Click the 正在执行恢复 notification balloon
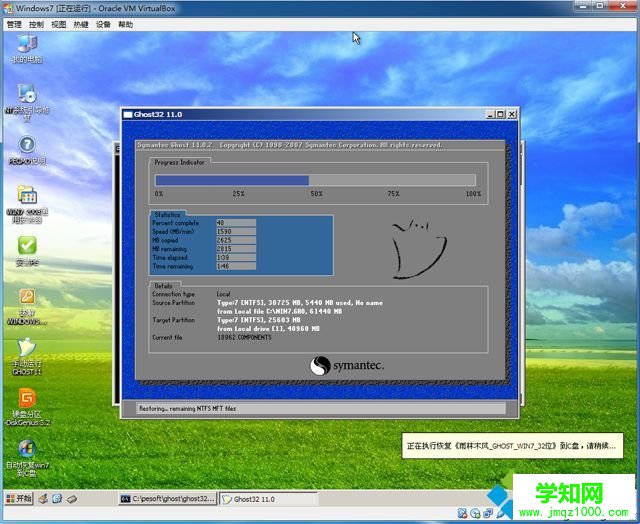640x524 pixels. [x=513, y=446]
